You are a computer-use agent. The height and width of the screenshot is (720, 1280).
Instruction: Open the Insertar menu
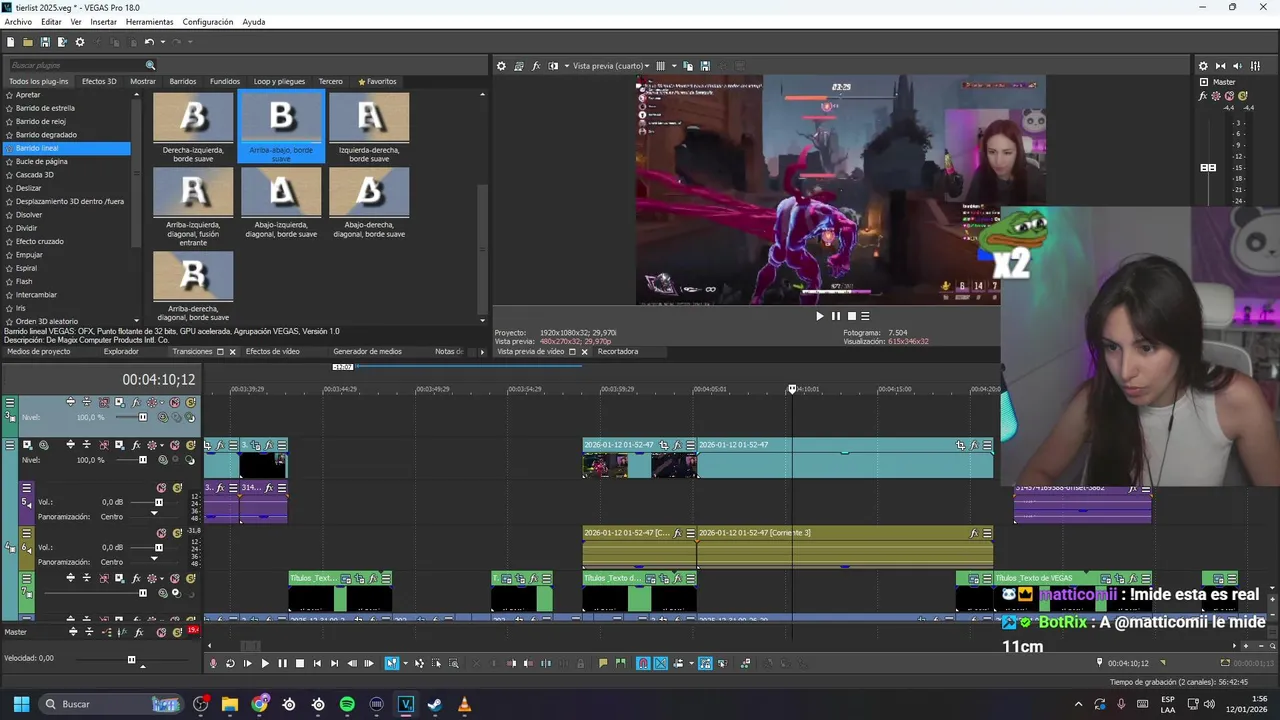[103, 22]
